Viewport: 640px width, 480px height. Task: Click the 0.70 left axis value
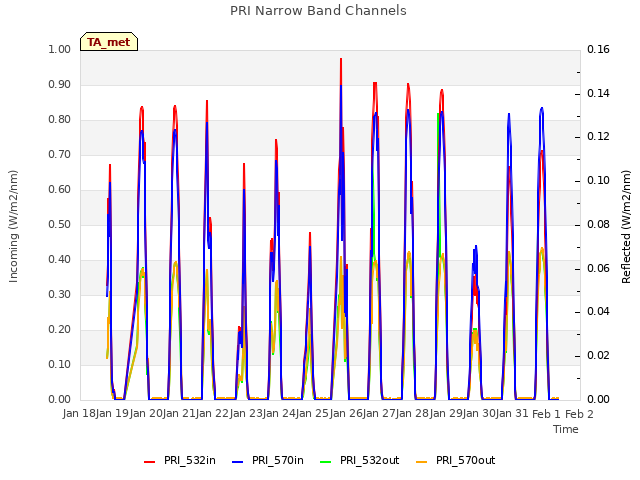tap(60, 154)
